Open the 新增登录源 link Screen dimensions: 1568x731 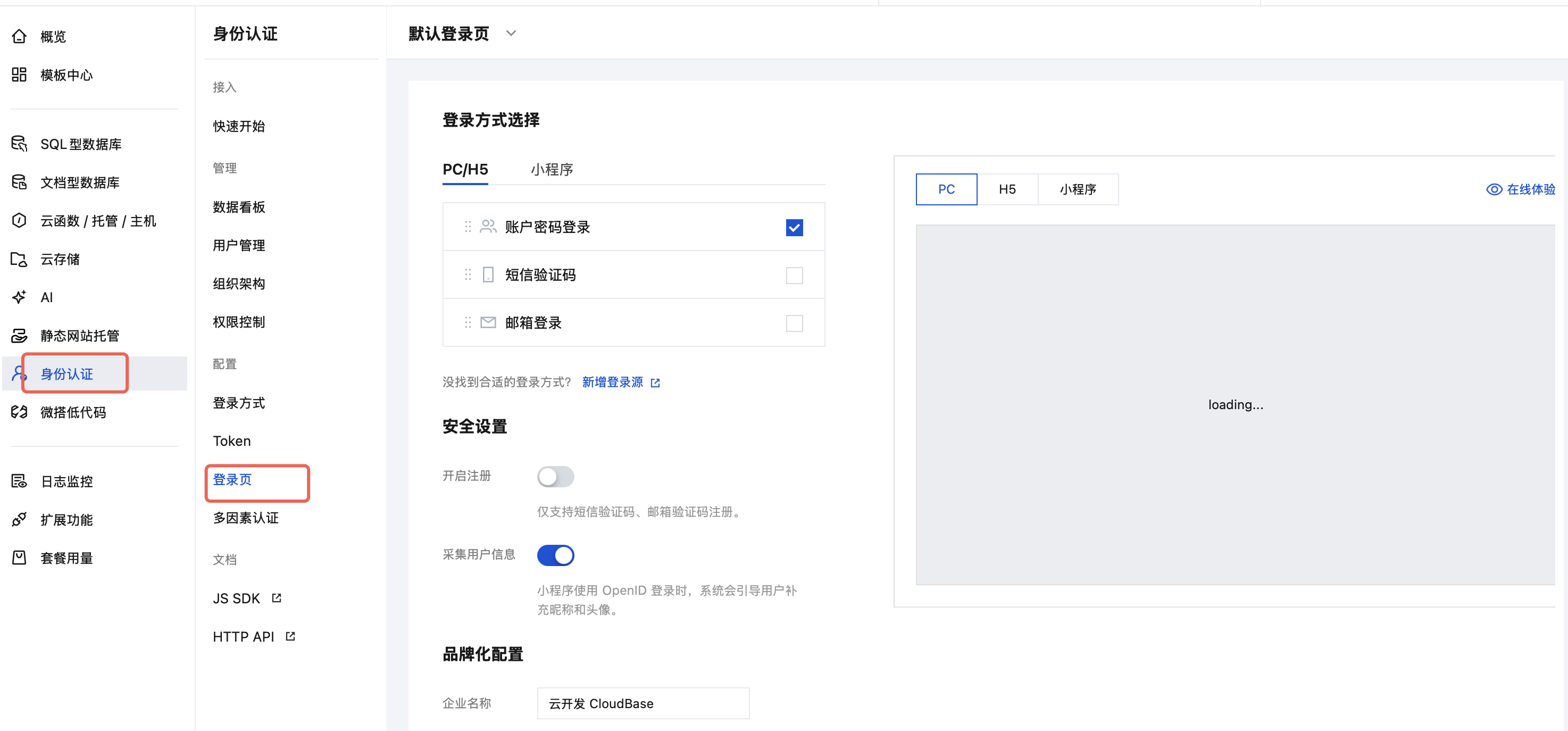pos(612,382)
